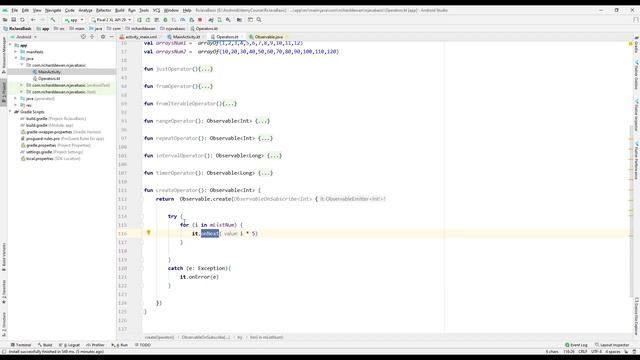Open the Terminal tool window
The height and width of the screenshot is (360, 640).
click(21, 345)
